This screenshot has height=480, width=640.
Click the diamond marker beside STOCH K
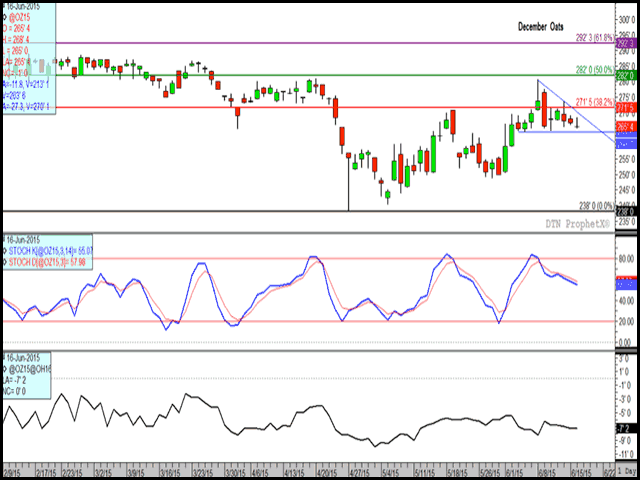[4, 250]
